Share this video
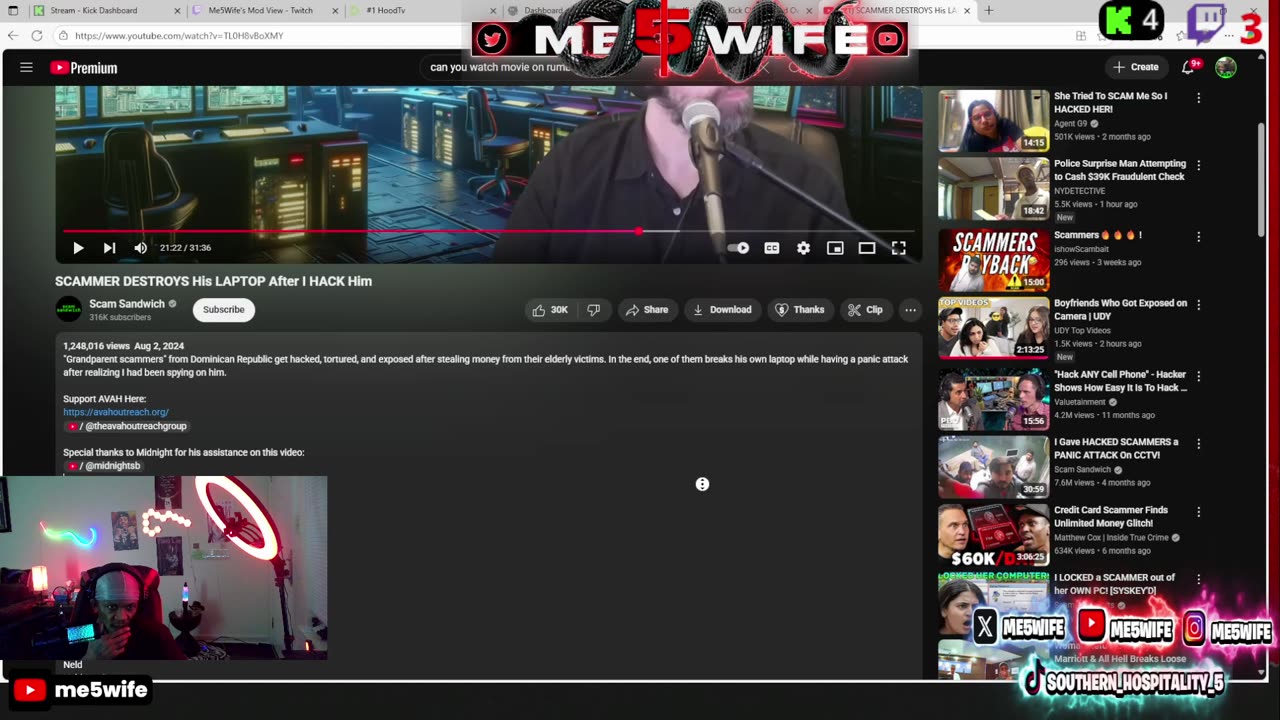 (x=646, y=310)
